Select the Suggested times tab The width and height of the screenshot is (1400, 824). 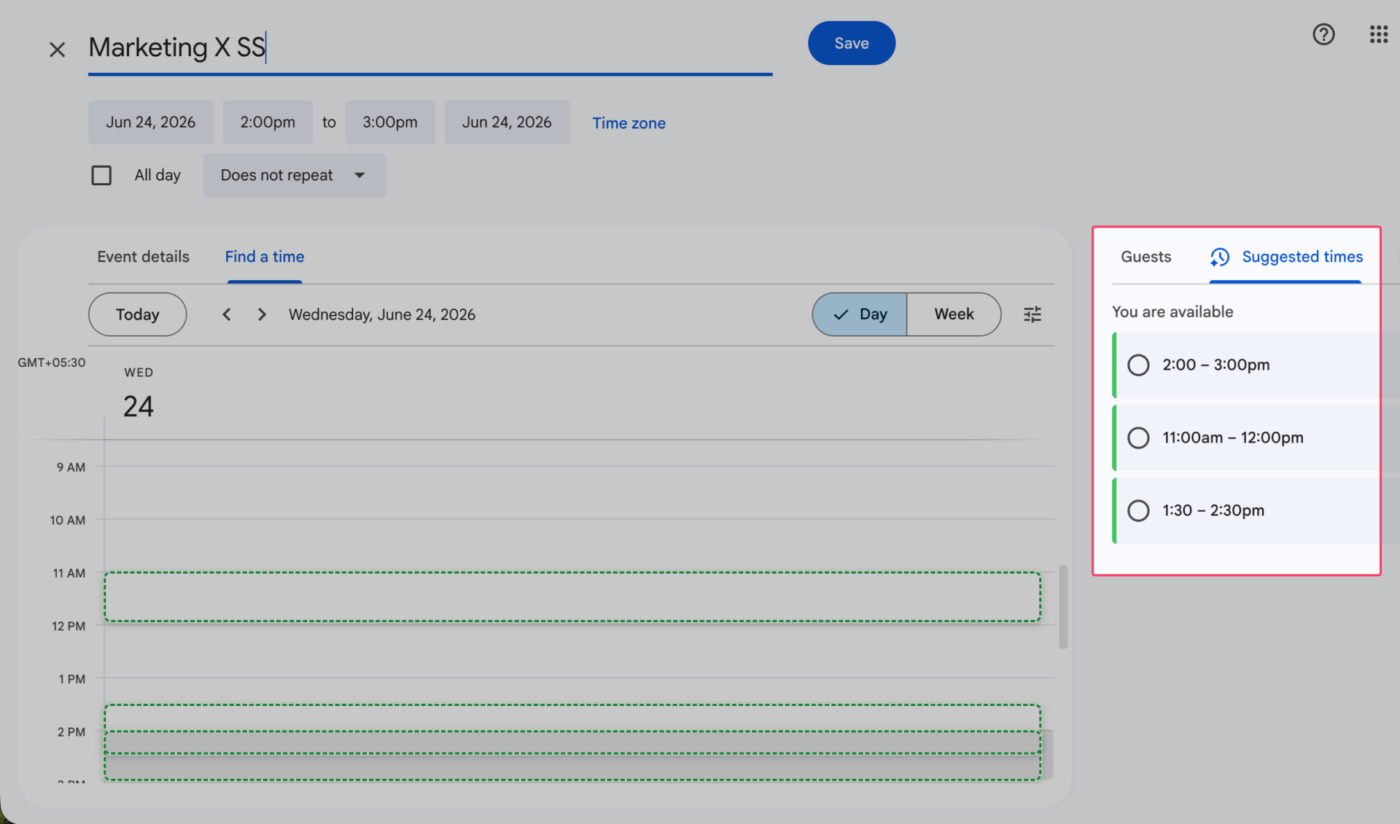pyautogui.click(x=1286, y=257)
